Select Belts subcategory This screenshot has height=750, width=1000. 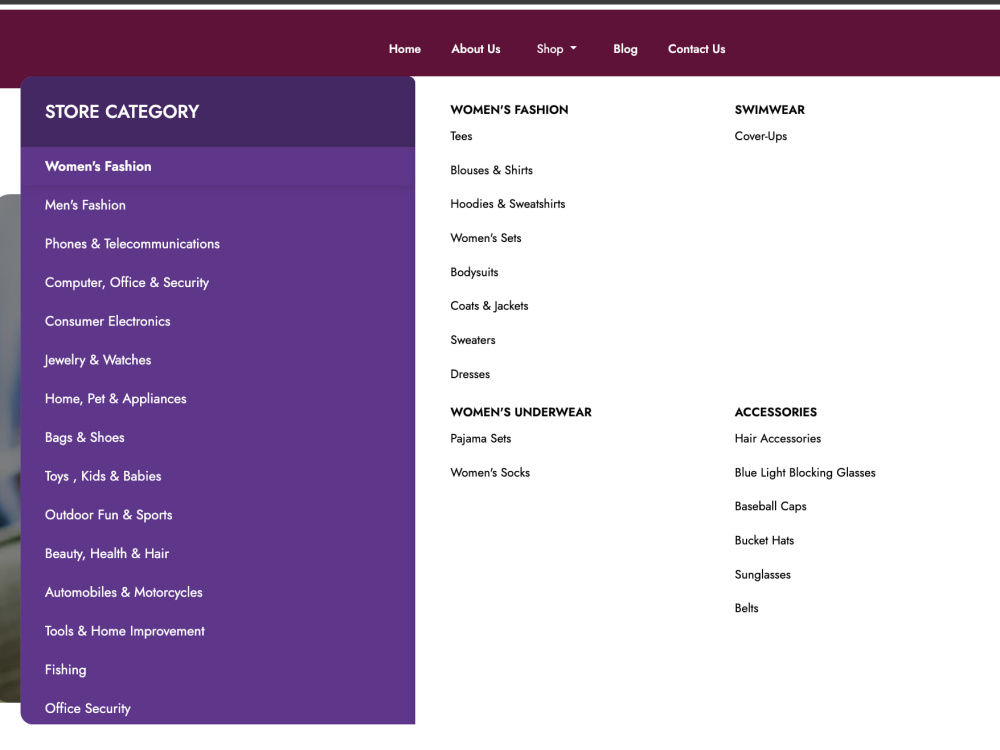(746, 608)
